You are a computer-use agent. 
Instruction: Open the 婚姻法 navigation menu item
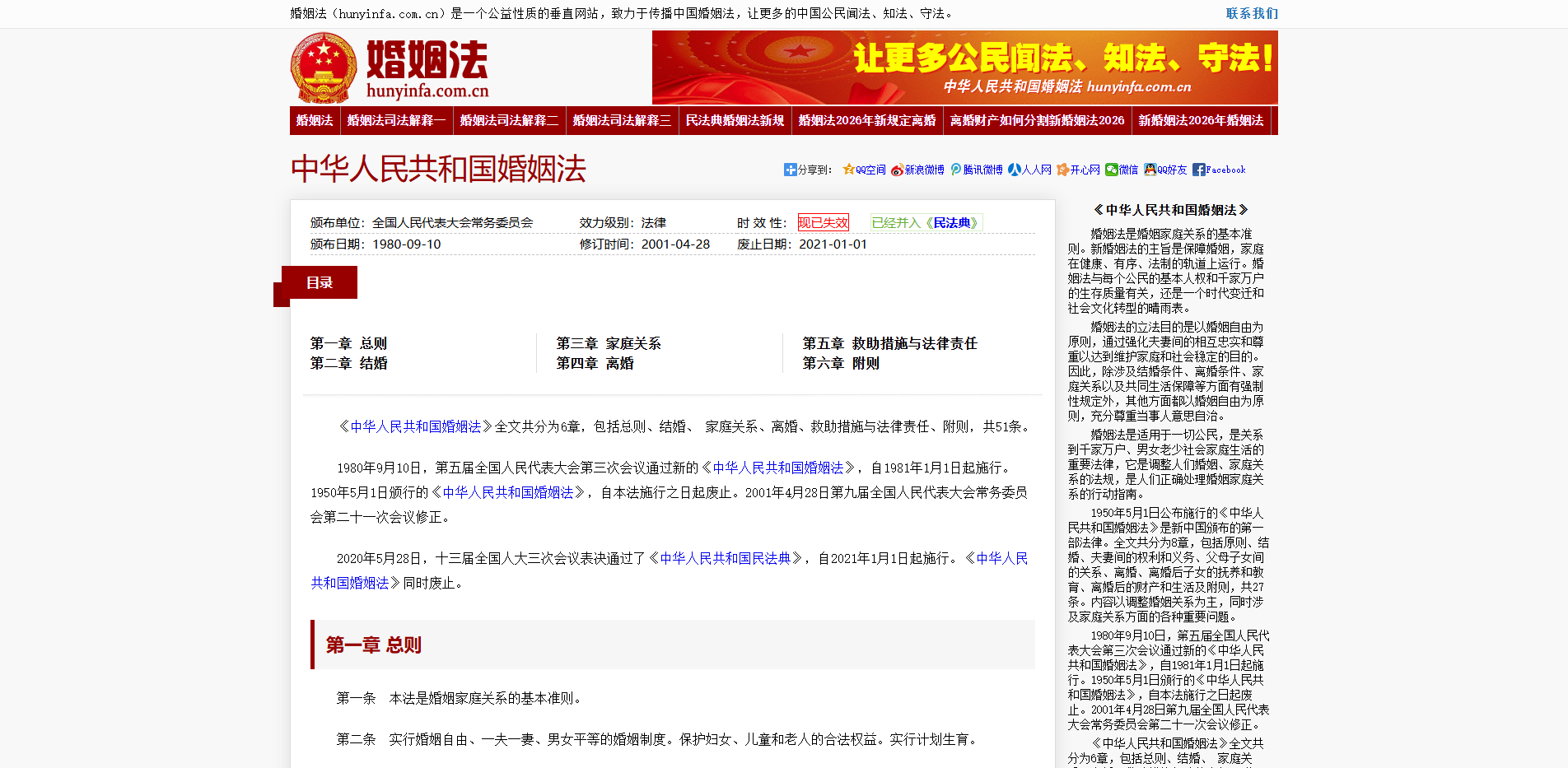pos(314,120)
